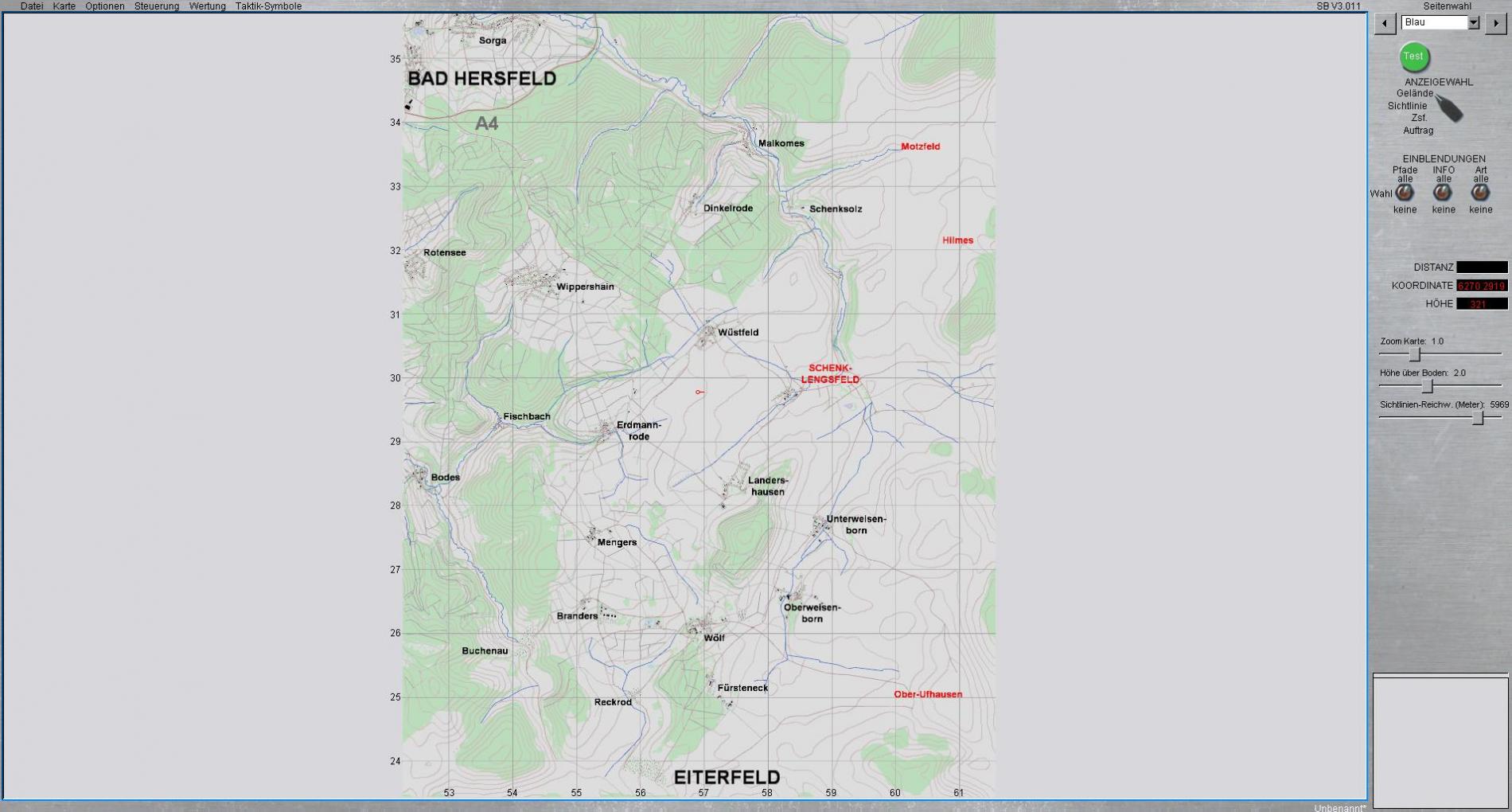Screen dimensions: 1512x812
Task: Click the Anzeigewahl rotary selector knob
Action: point(1450,108)
